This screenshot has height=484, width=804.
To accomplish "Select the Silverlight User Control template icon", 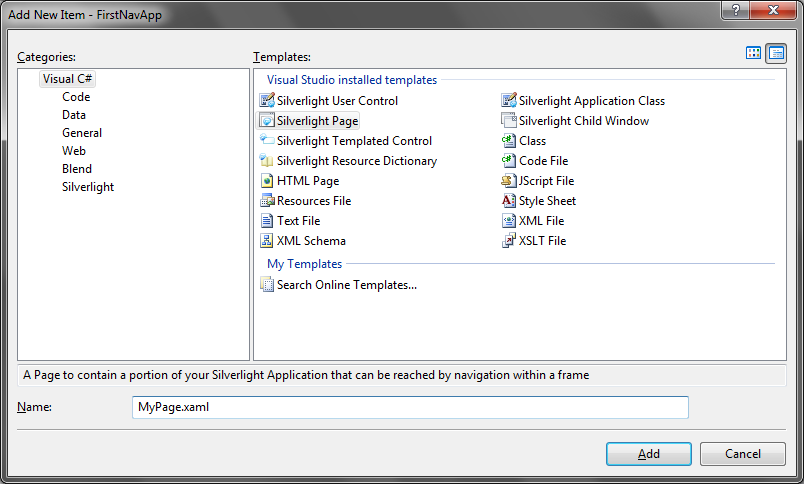I will 267,100.
